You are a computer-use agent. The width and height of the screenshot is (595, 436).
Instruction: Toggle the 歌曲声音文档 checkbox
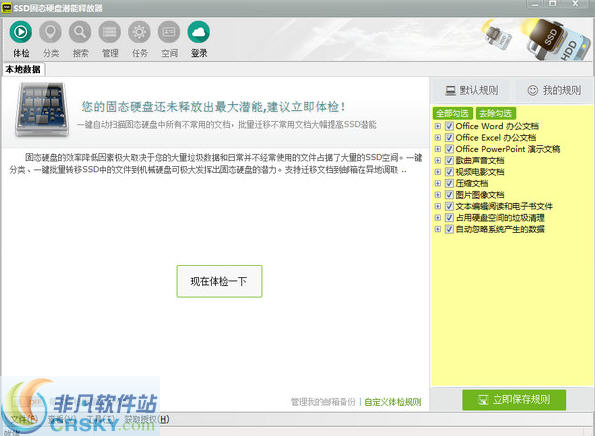click(449, 161)
